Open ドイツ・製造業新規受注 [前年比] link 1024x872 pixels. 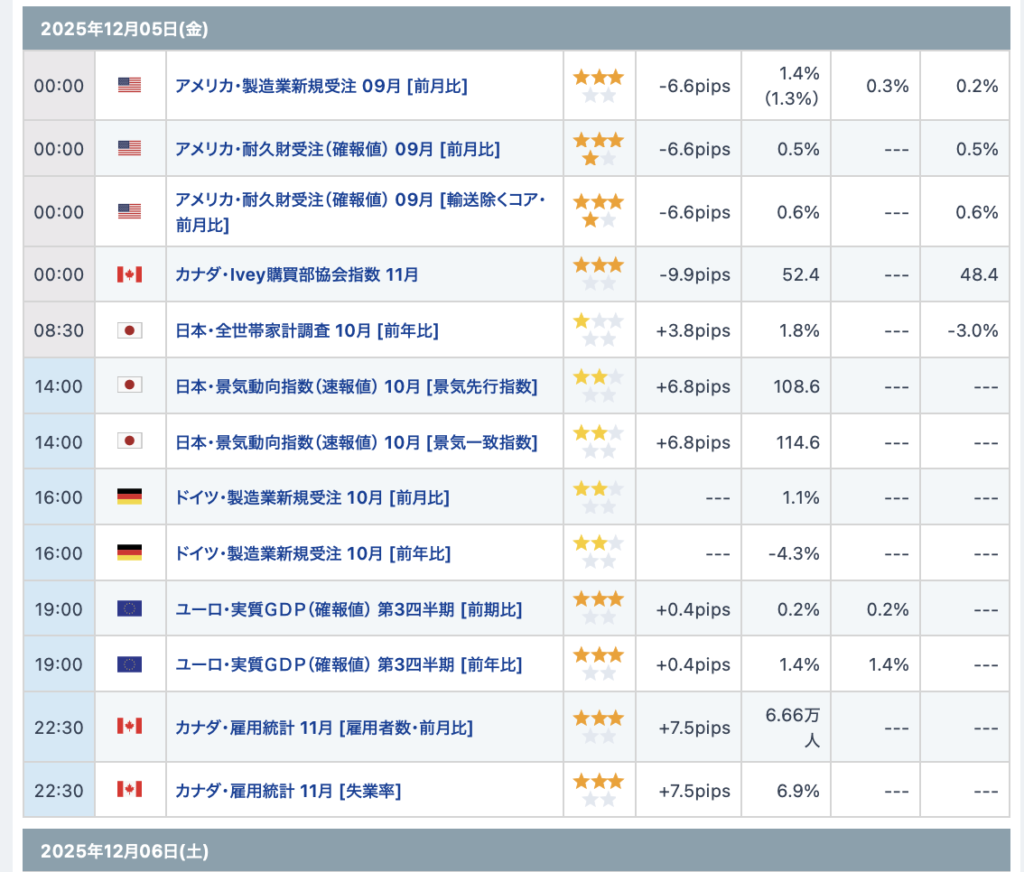(312, 553)
